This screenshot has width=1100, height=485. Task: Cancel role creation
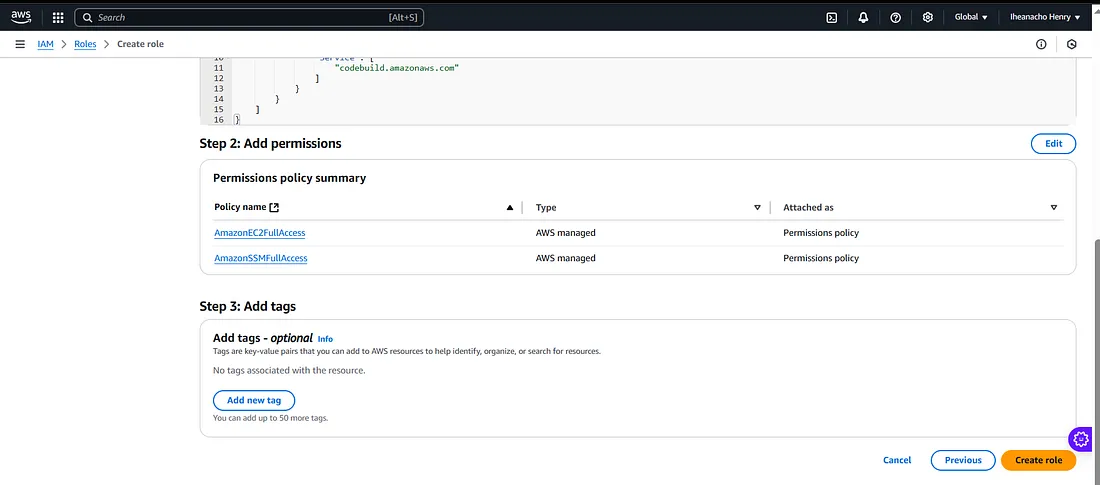pyautogui.click(x=897, y=460)
